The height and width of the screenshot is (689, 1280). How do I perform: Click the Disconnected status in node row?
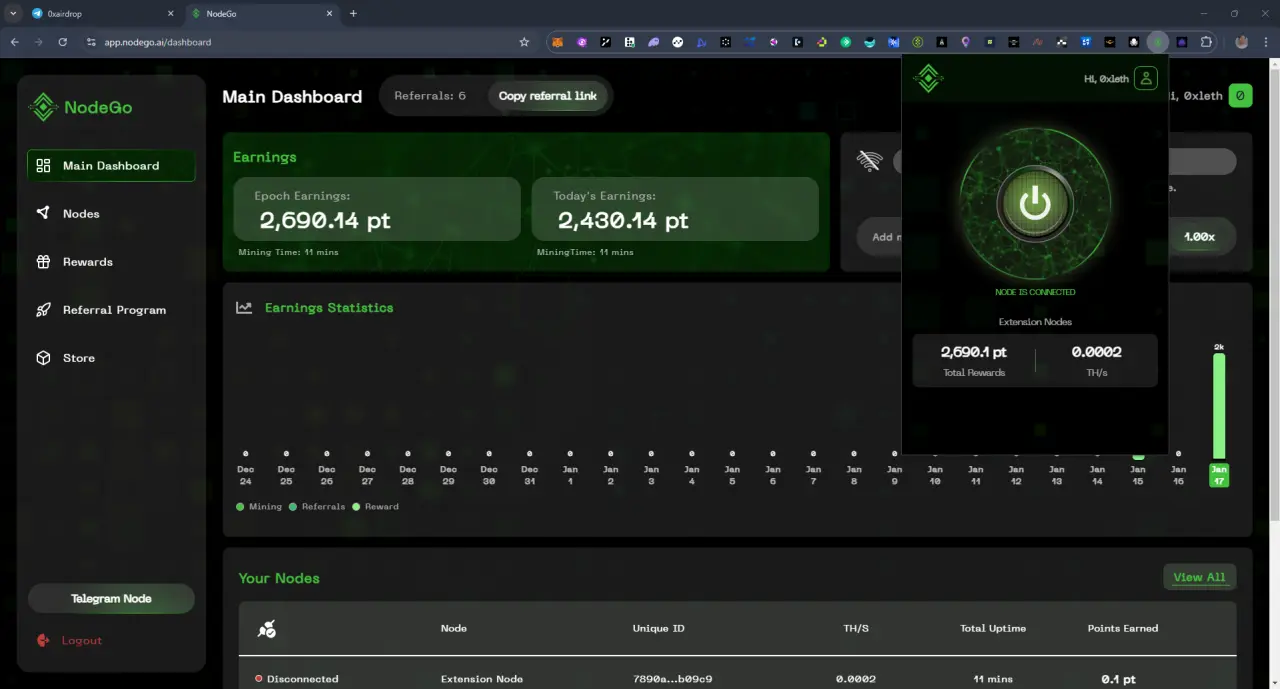coord(297,679)
